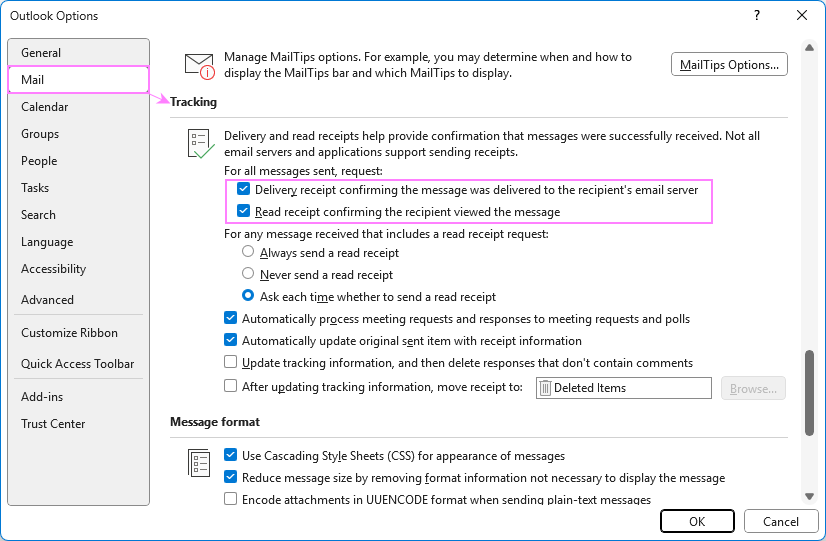Viewport: 826px width, 541px height.
Task: Switch to the Groups category
Action: pos(78,134)
